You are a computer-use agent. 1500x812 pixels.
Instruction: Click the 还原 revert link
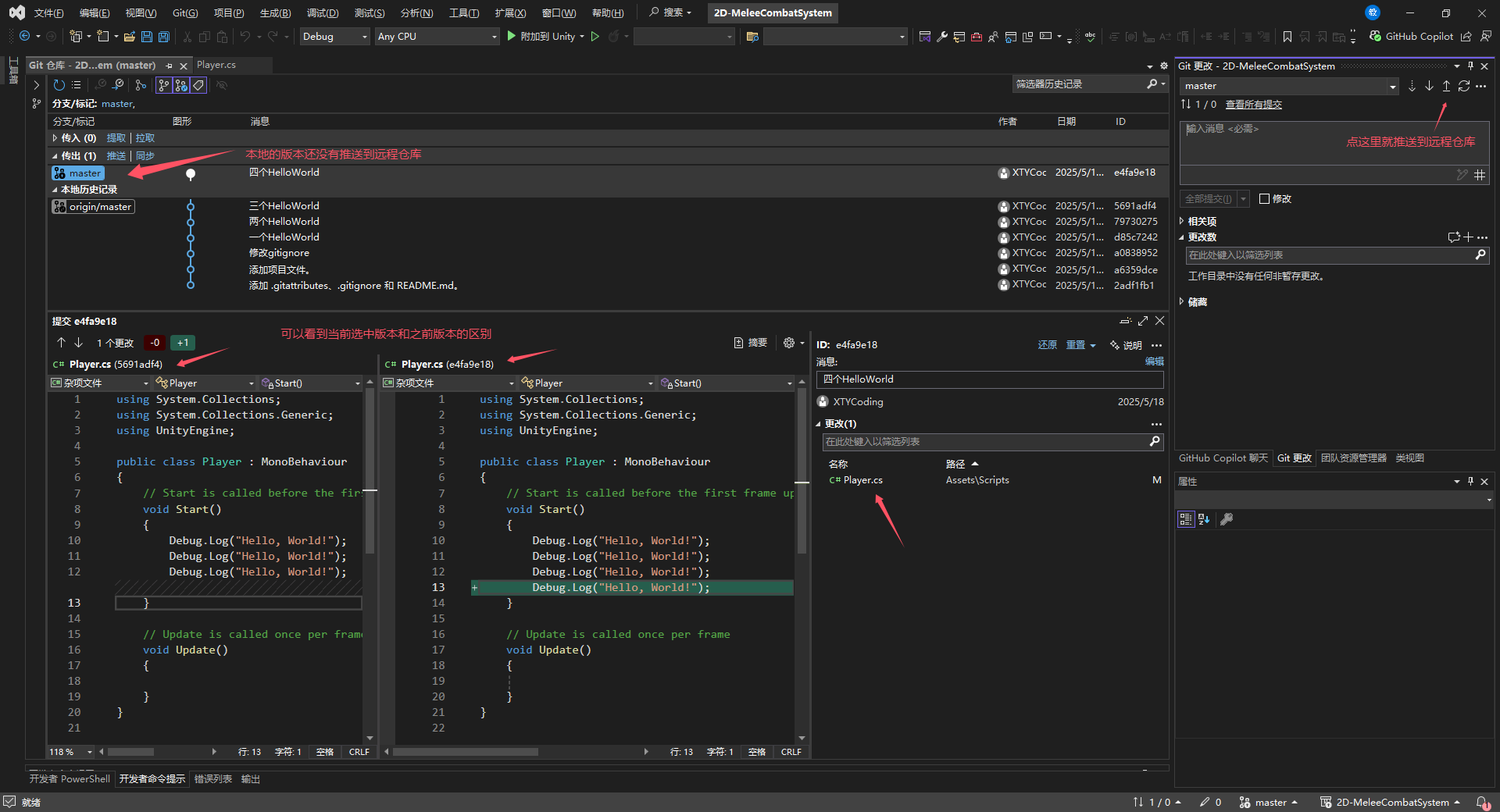click(1047, 345)
